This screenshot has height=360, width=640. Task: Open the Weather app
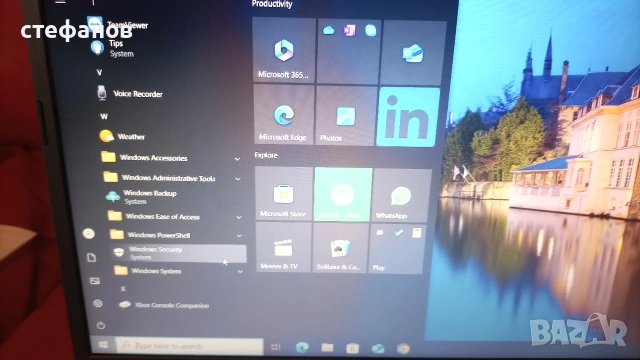coord(122,136)
